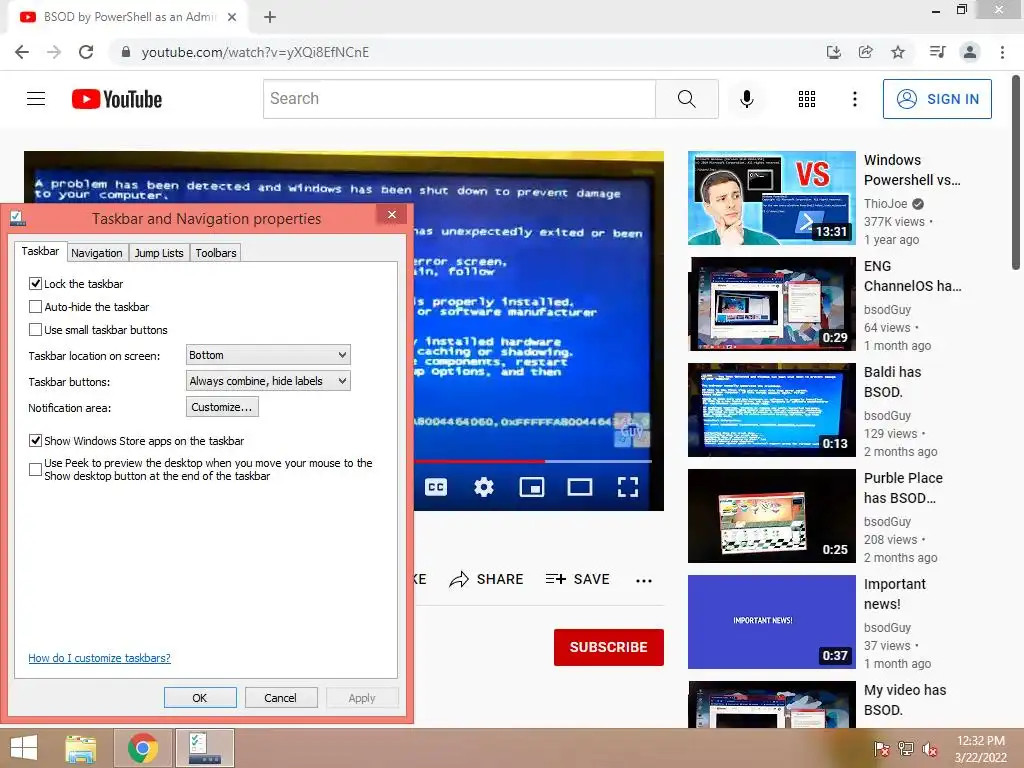Click YouTube SIGN IN button

(x=937, y=99)
